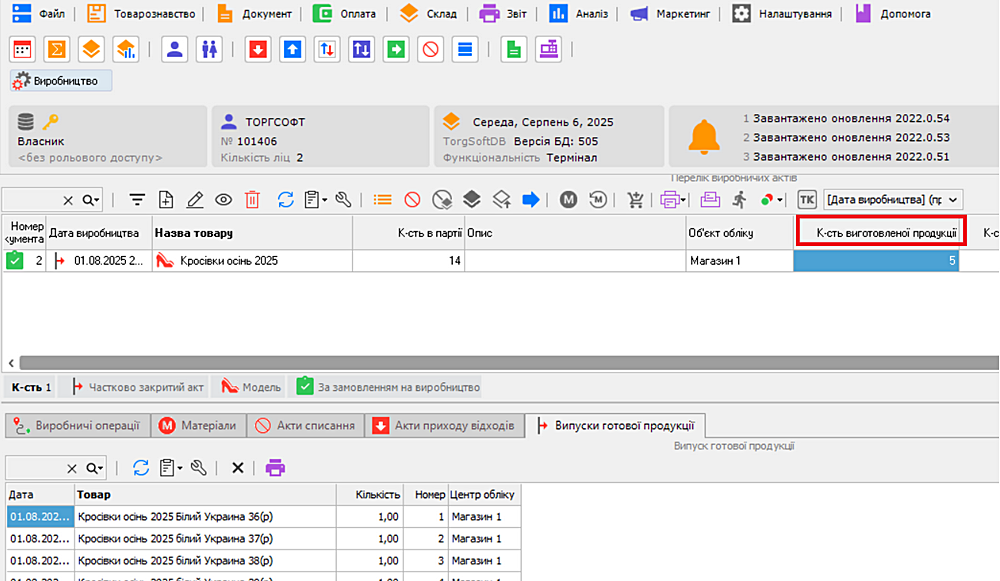Viewport: 1000px width, 581px height.
Task: Expand the upper search options dropdown arrow
Action: (x=93, y=200)
